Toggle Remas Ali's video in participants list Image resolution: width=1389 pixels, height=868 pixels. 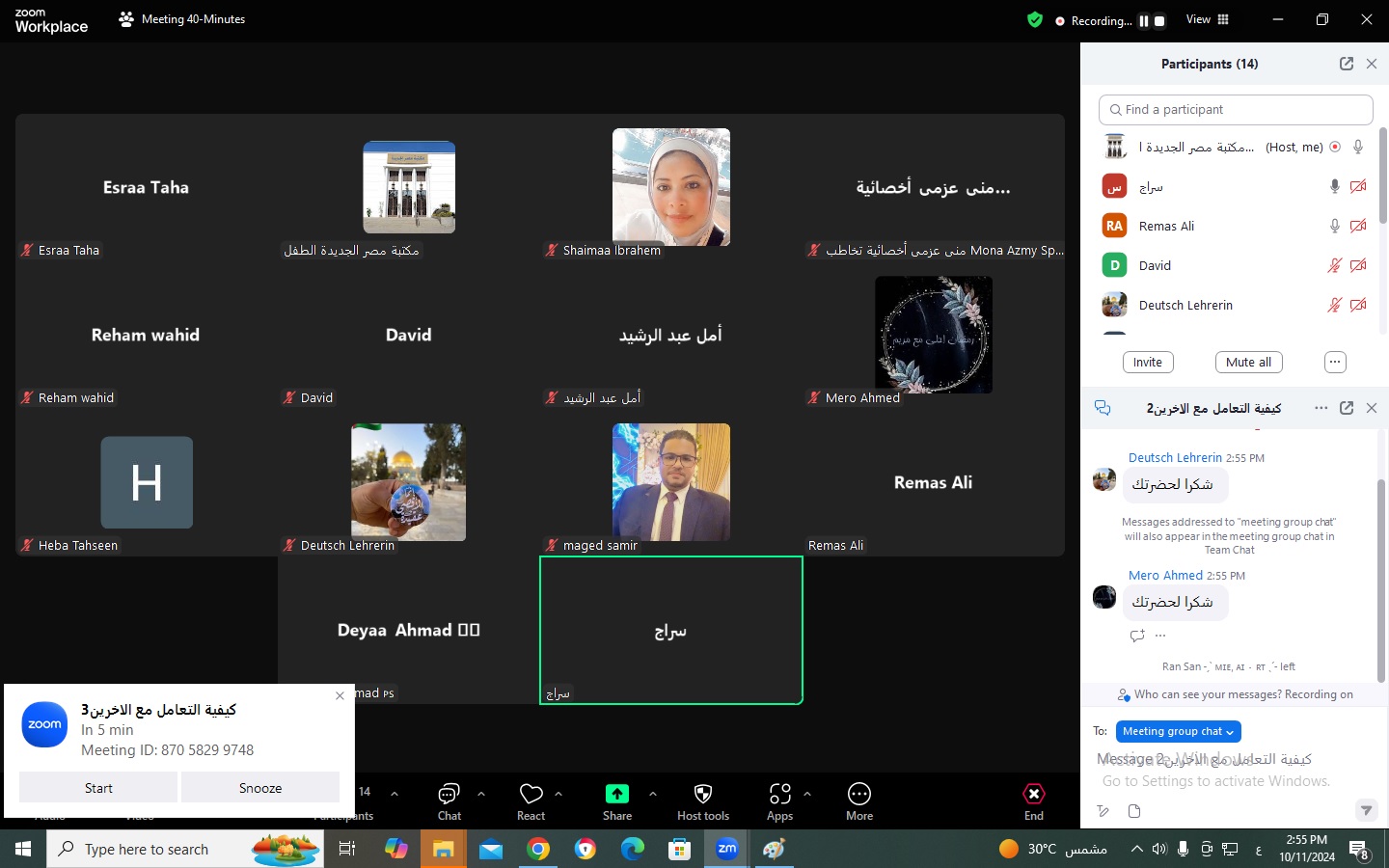tap(1358, 226)
